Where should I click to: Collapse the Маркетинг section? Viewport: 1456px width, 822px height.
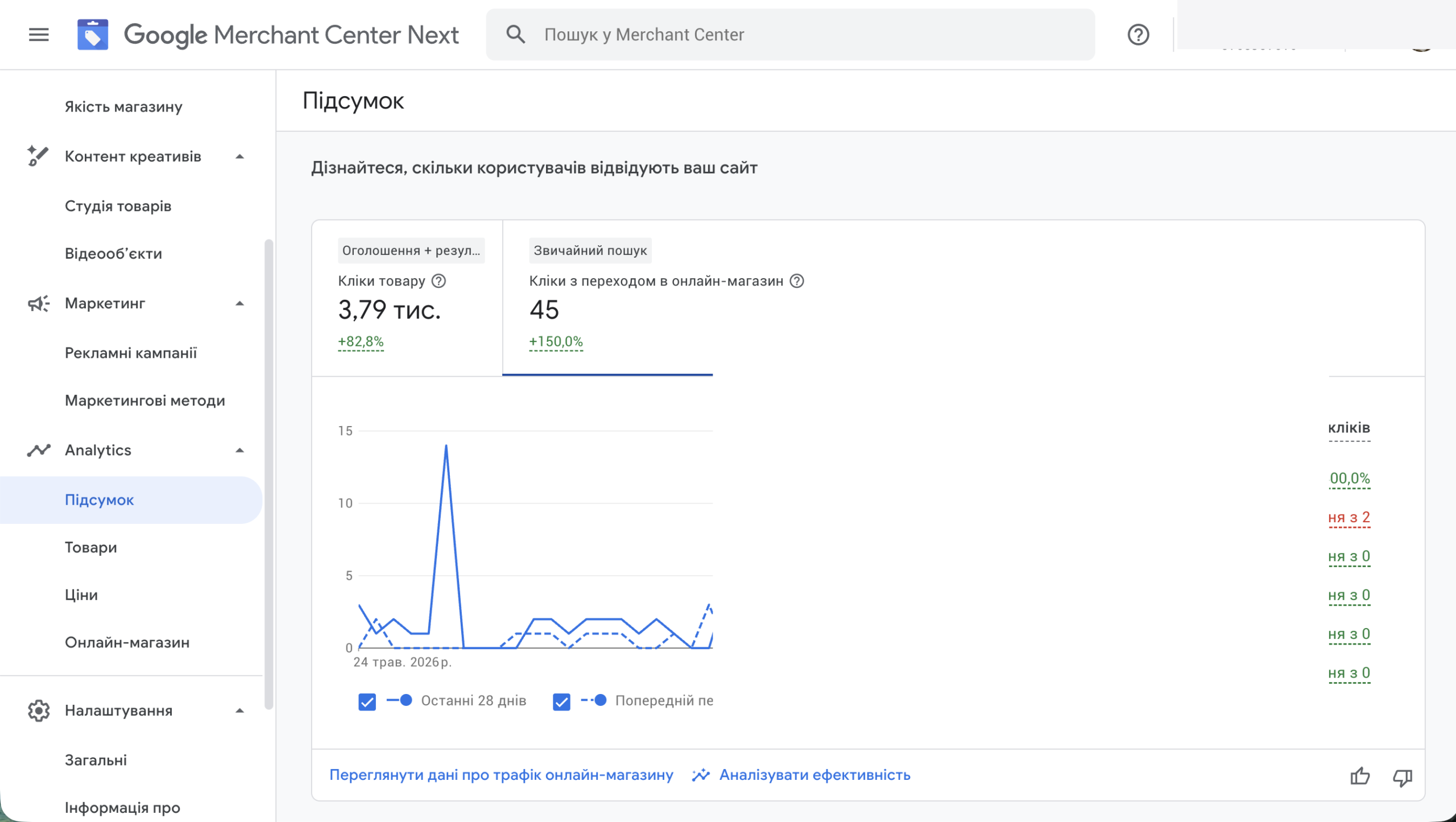tap(239, 303)
